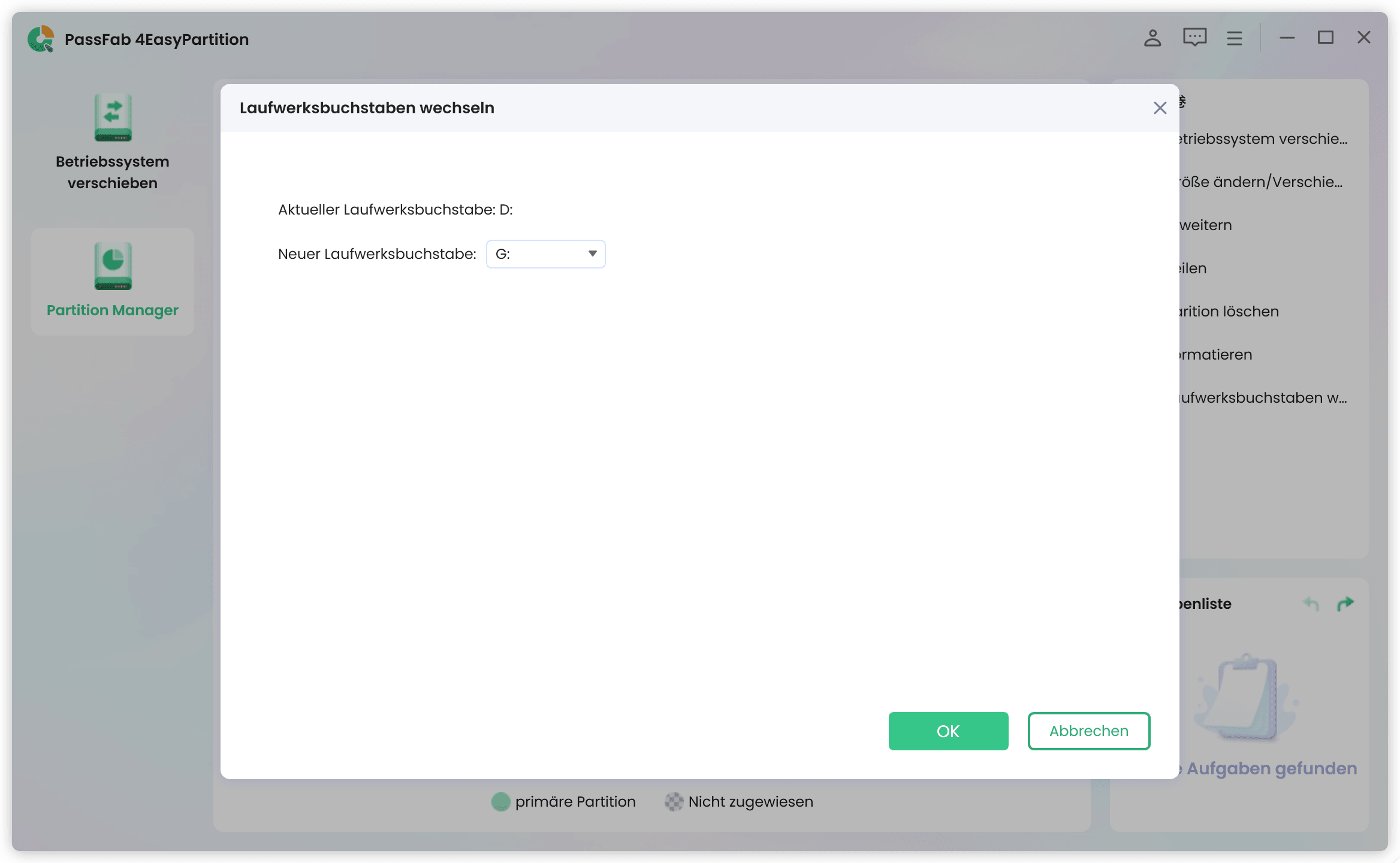Click the primäre Partition legend marker
Screen dimensions: 1400x863
pos(500,801)
